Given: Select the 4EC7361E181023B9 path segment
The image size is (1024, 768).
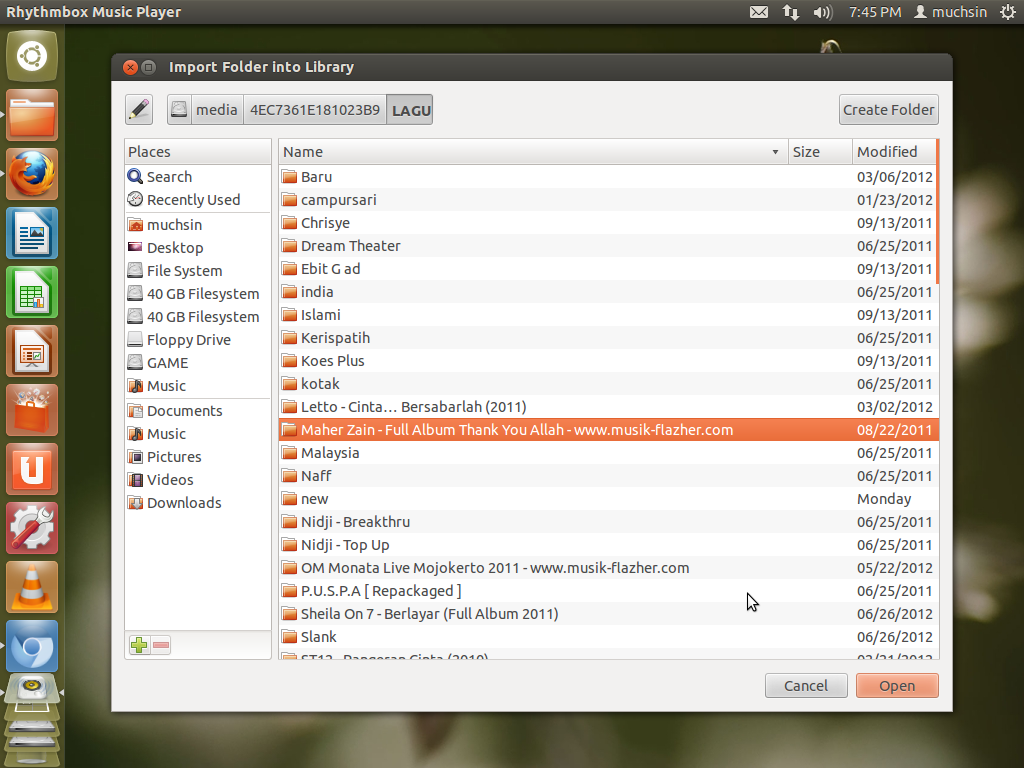Looking at the screenshot, I should click(x=315, y=110).
